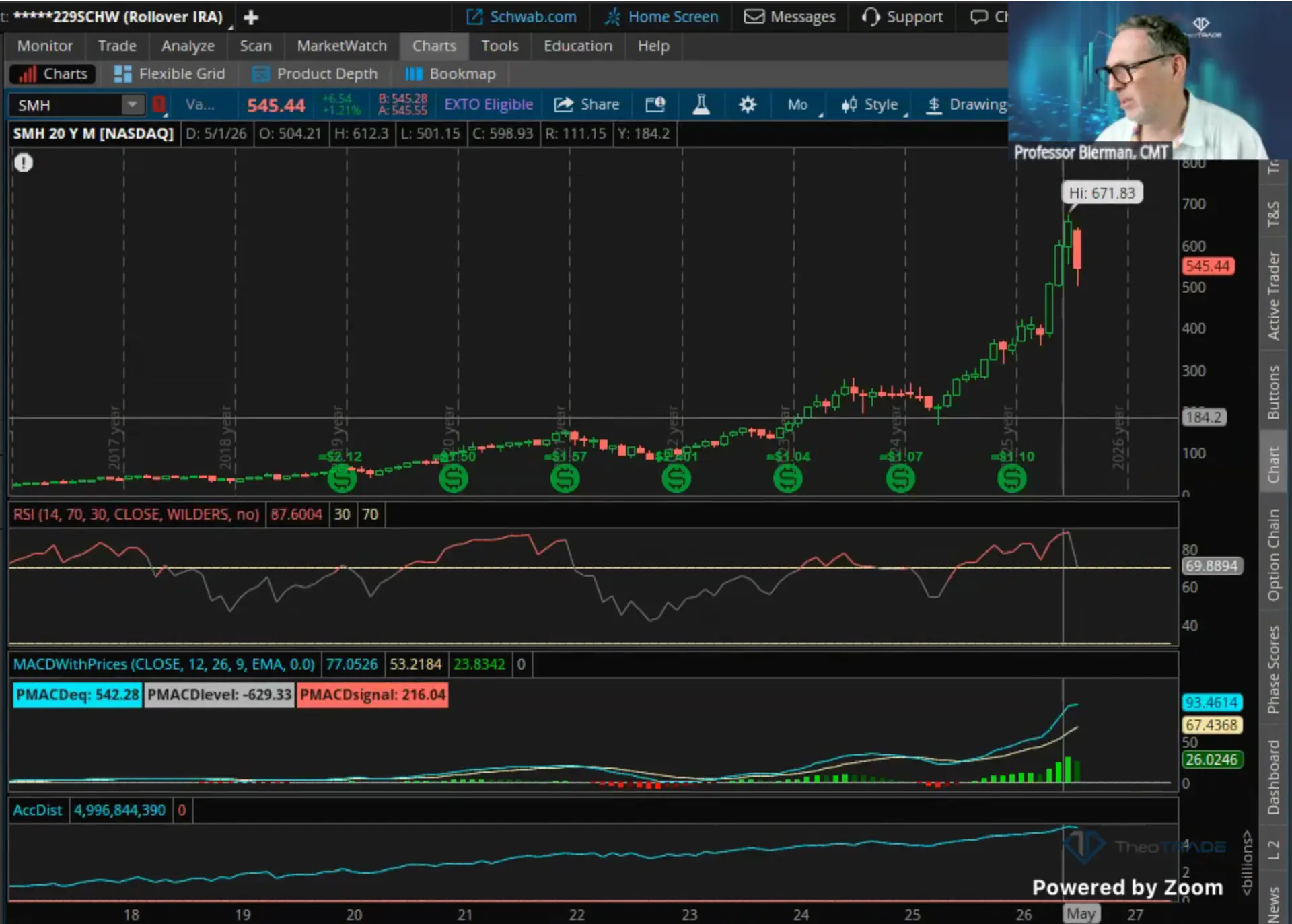1292x924 pixels.
Task: Open the Education tab
Action: (578, 46)
